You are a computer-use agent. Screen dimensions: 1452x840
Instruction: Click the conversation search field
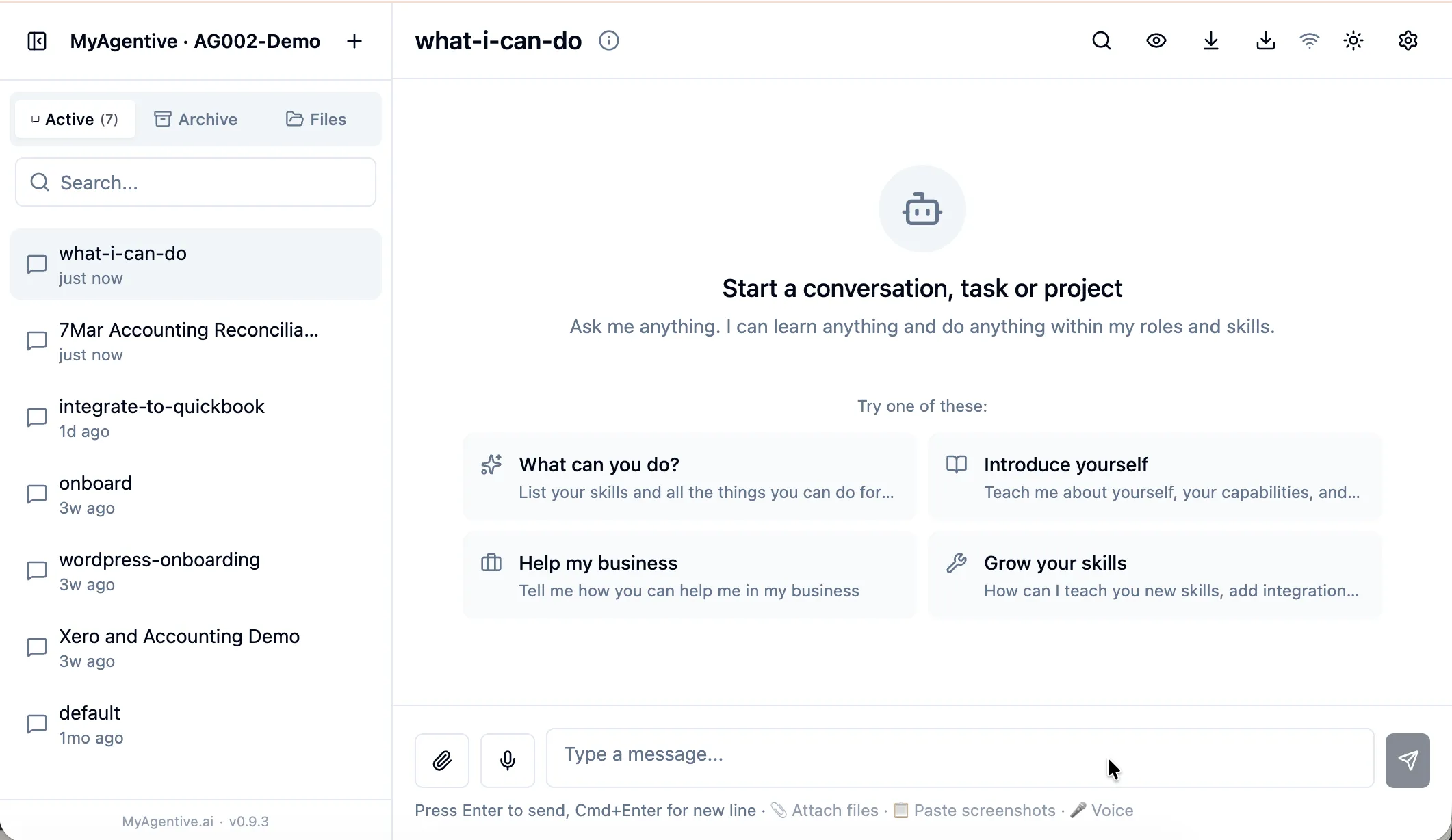pyautogui.click(x=195, y=182)
